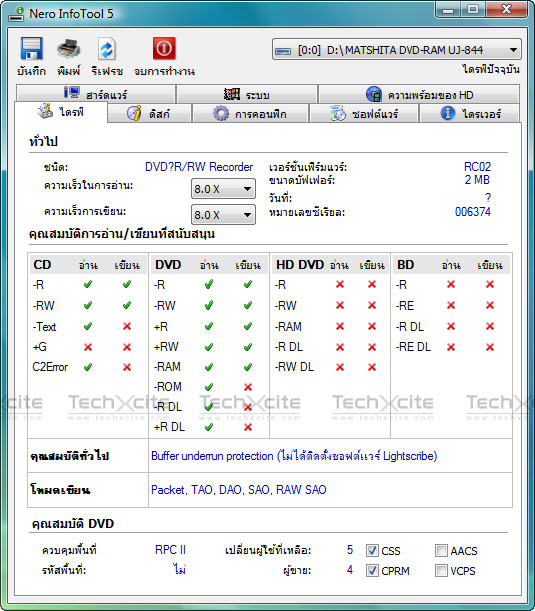535x611 pixels.
Task: Switch to the ดิสก์ tab
Action: 149,113
